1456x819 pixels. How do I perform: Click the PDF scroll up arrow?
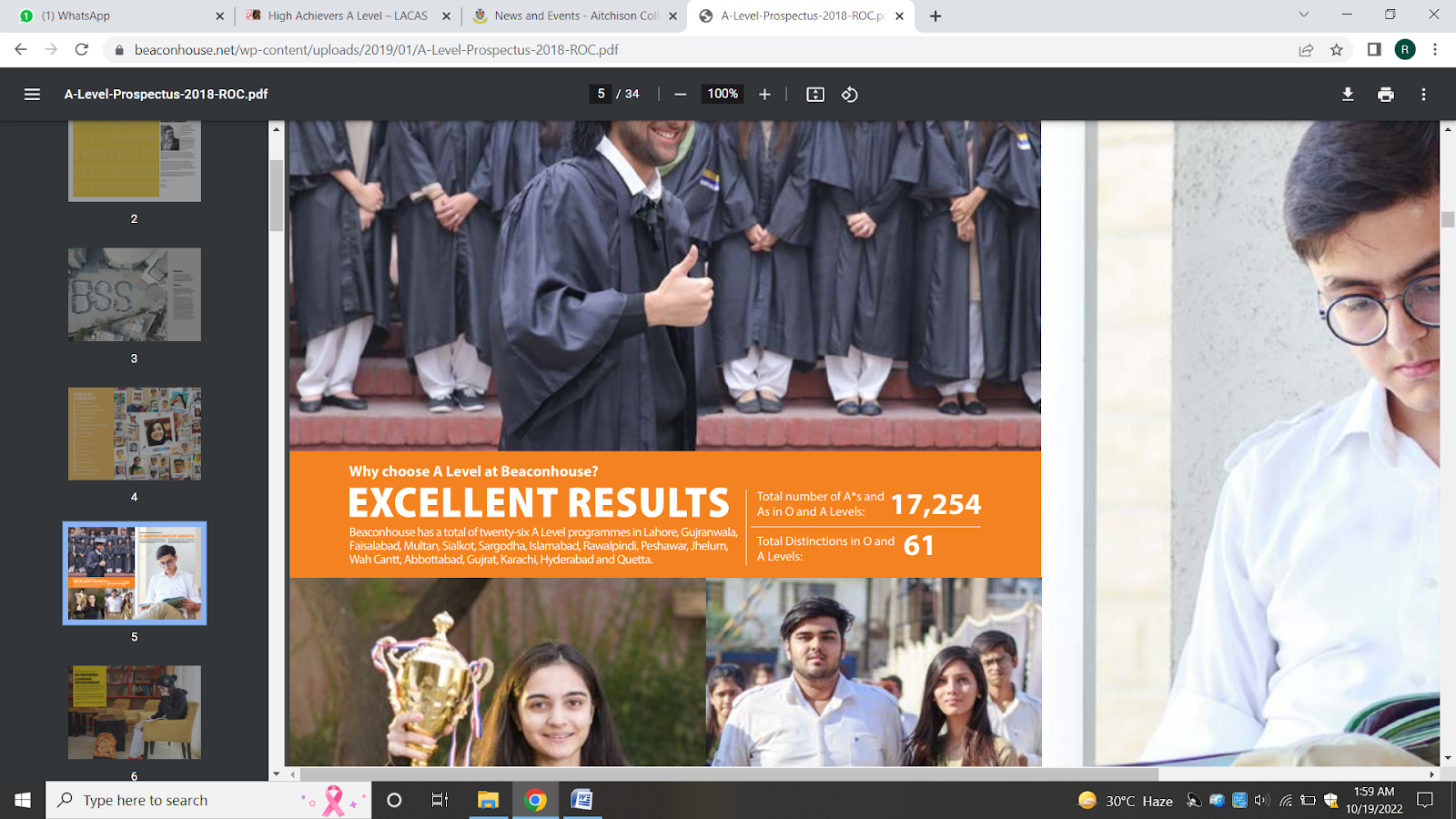coord(1448,129)
